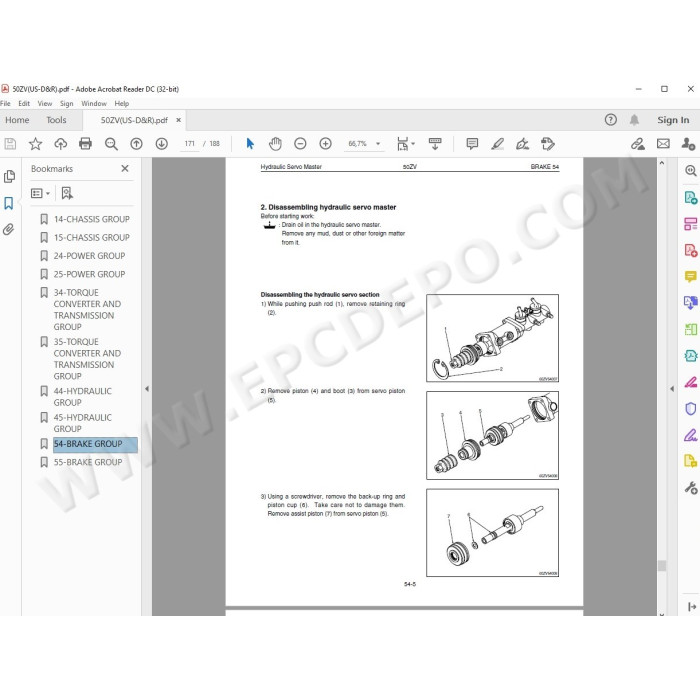This screenshot has height=700, width=700.
Task: Zoom out with the minus icon
Action: 300,144
